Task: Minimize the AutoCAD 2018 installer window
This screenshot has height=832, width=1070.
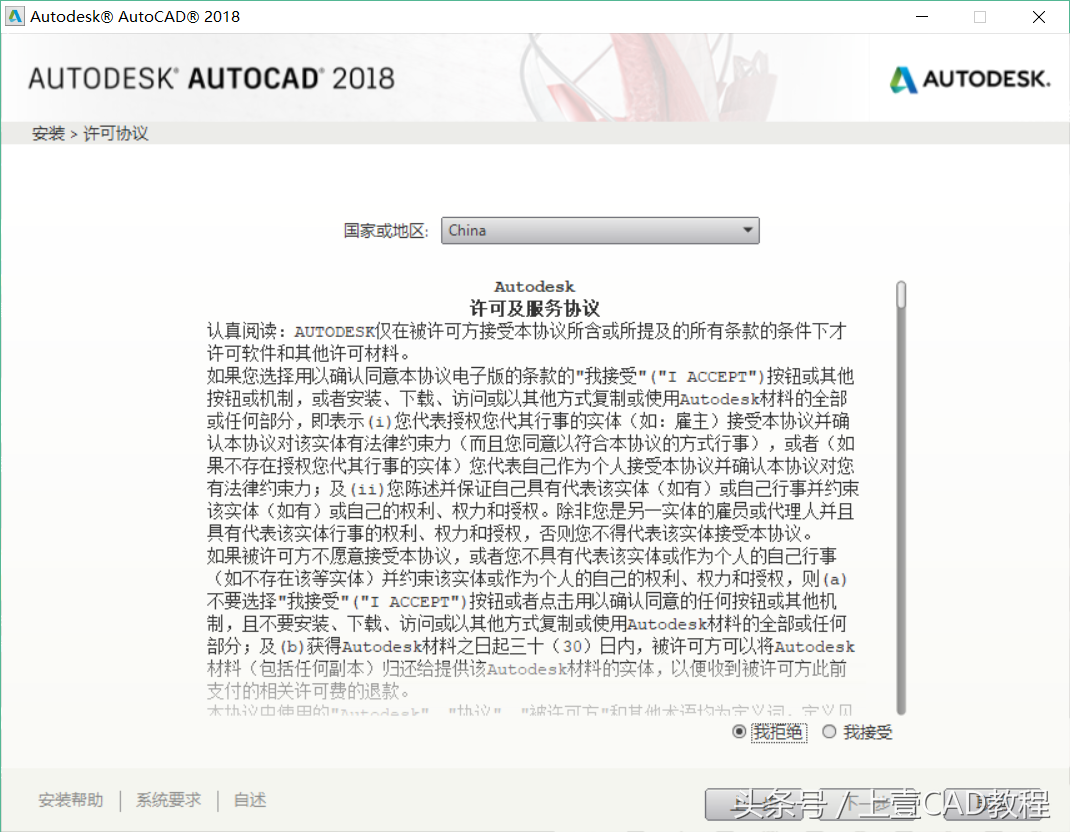Action: point(922,16)
